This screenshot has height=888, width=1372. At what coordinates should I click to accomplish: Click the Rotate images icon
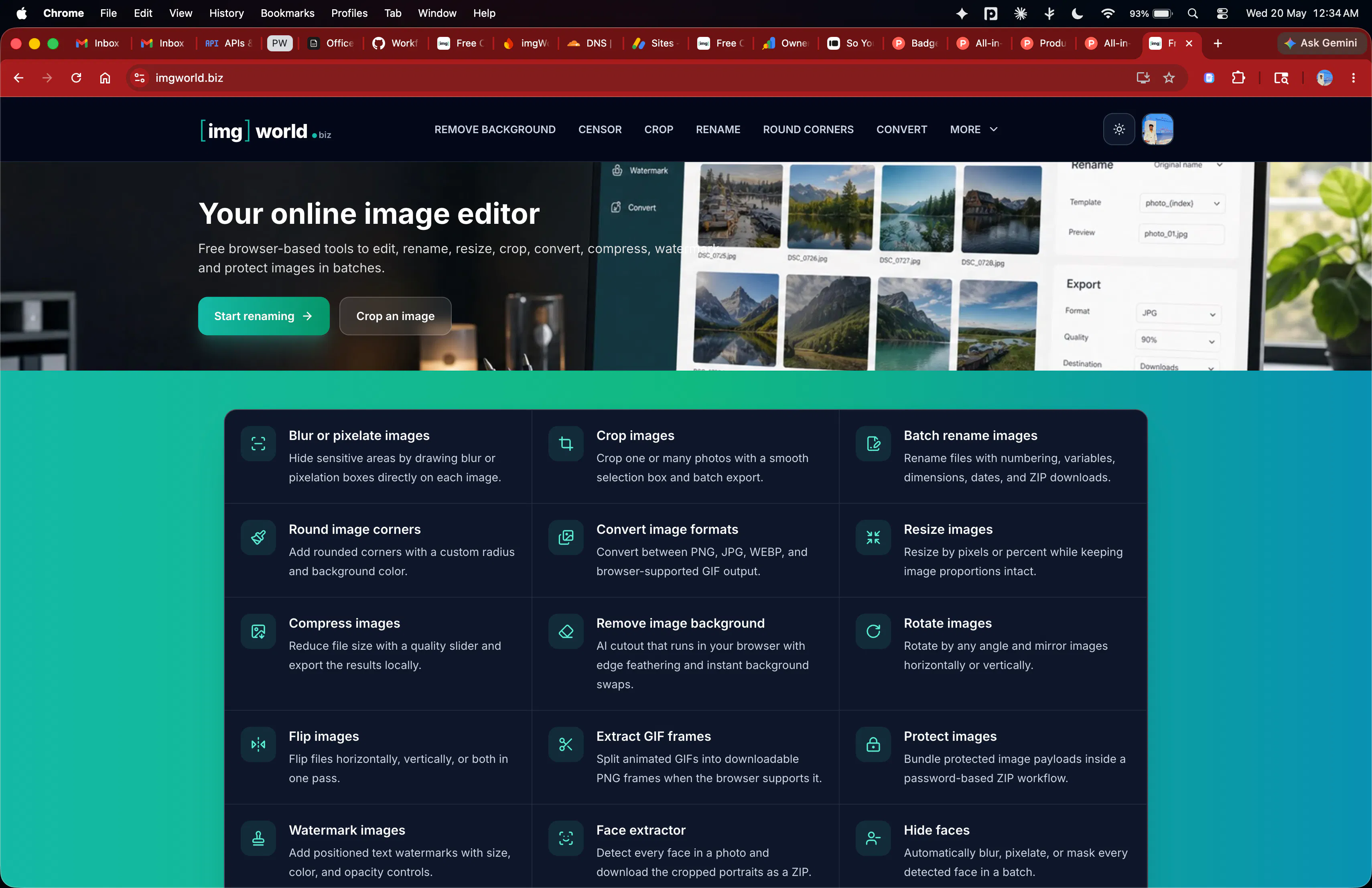coord(873,631)
